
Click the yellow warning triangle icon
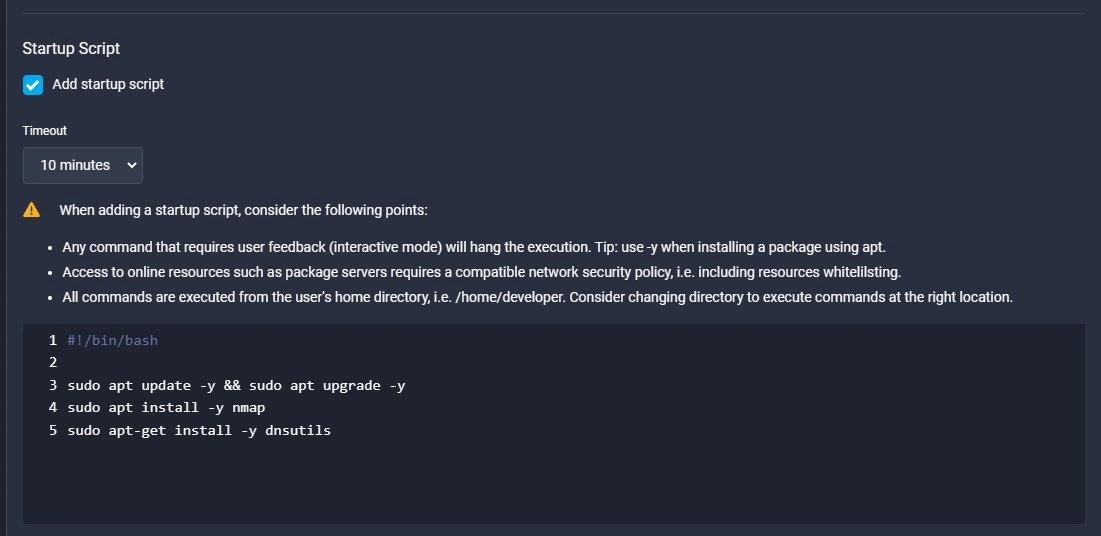32,210
